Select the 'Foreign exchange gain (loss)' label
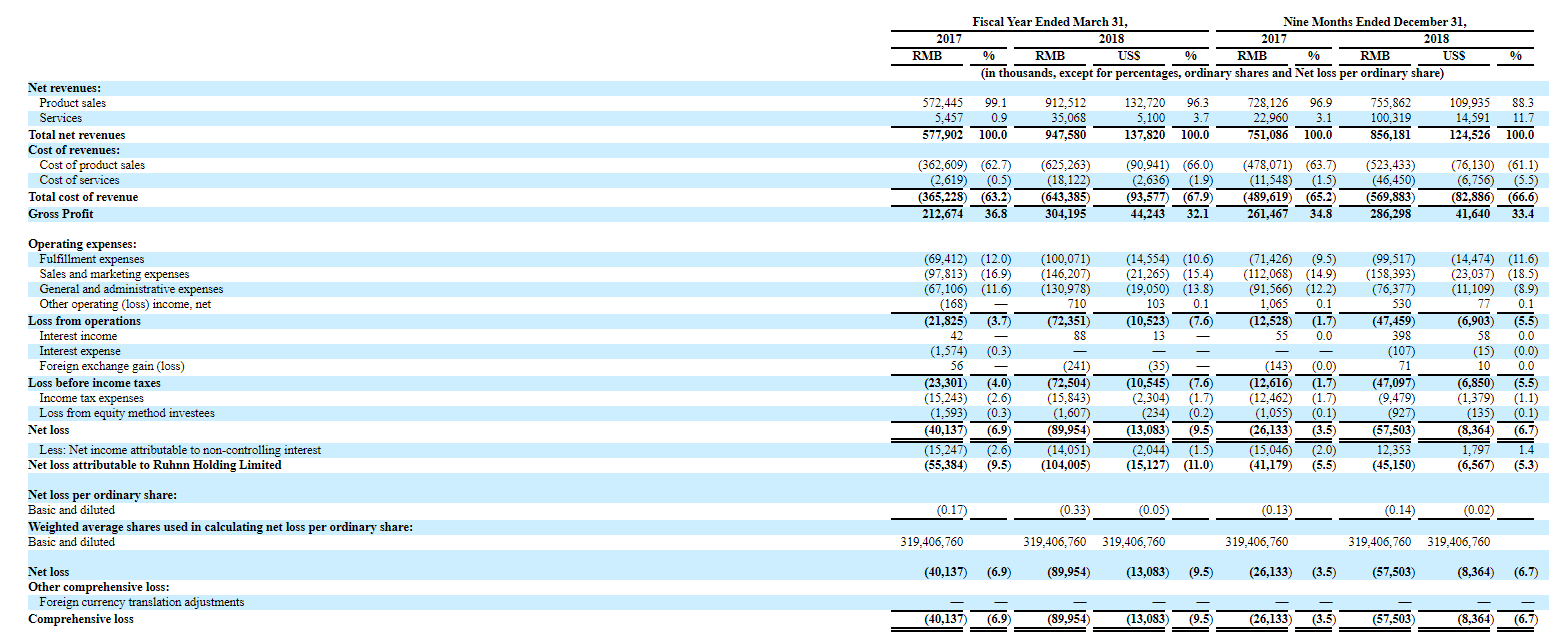 coord(112,366)
